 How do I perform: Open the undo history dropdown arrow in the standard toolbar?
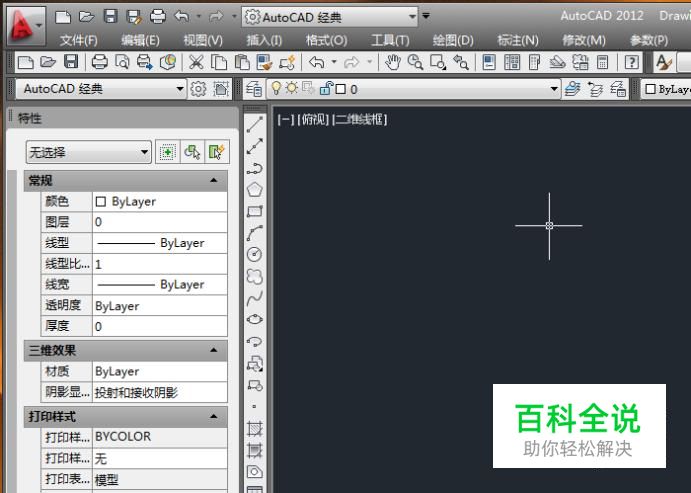coord(334,62)
